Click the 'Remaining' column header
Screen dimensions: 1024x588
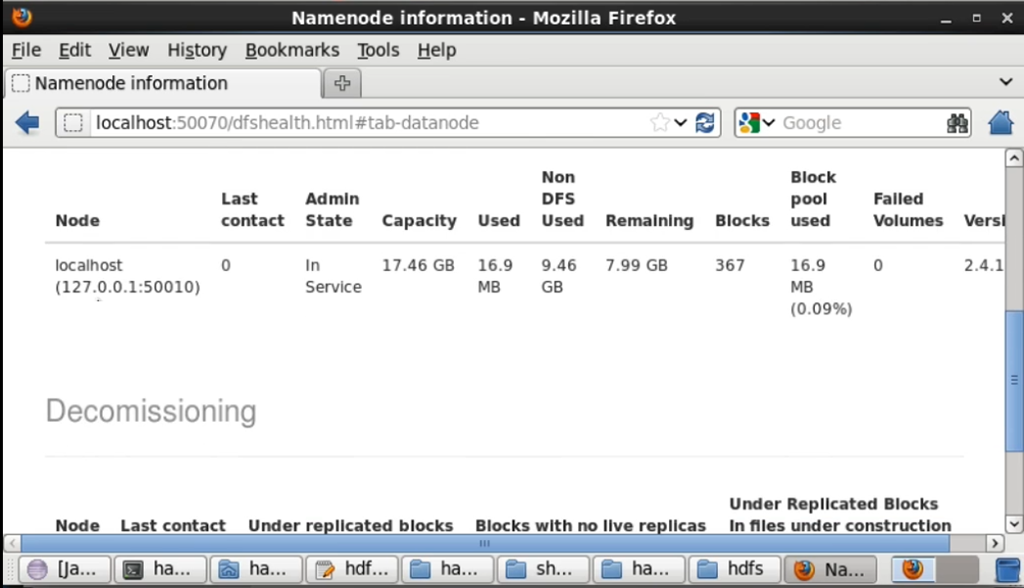[649, 221]
